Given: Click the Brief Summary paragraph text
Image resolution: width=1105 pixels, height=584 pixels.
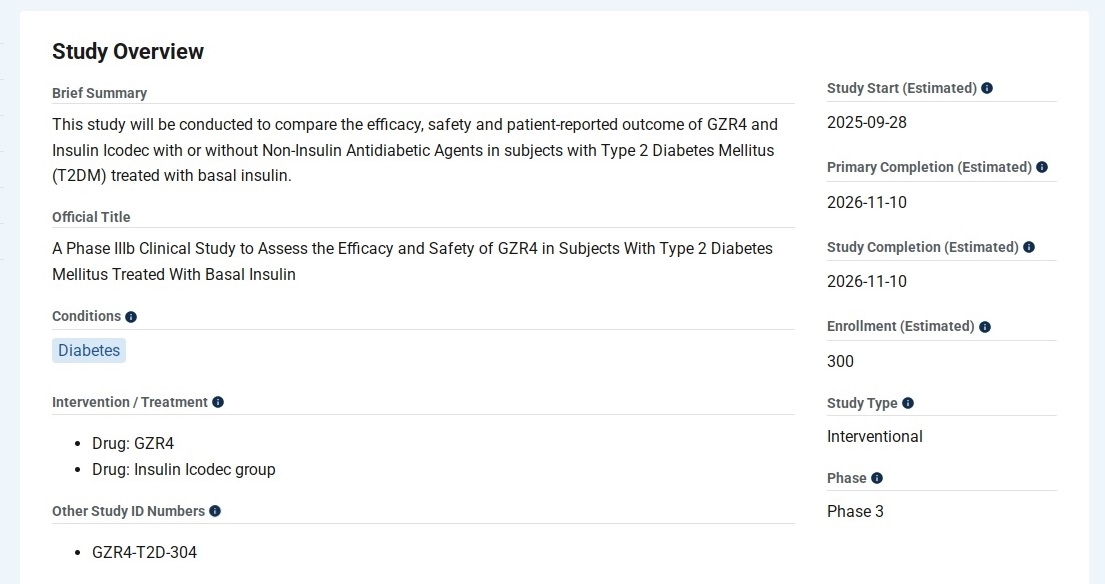Looking at the screenshot, I should [414, 150].
